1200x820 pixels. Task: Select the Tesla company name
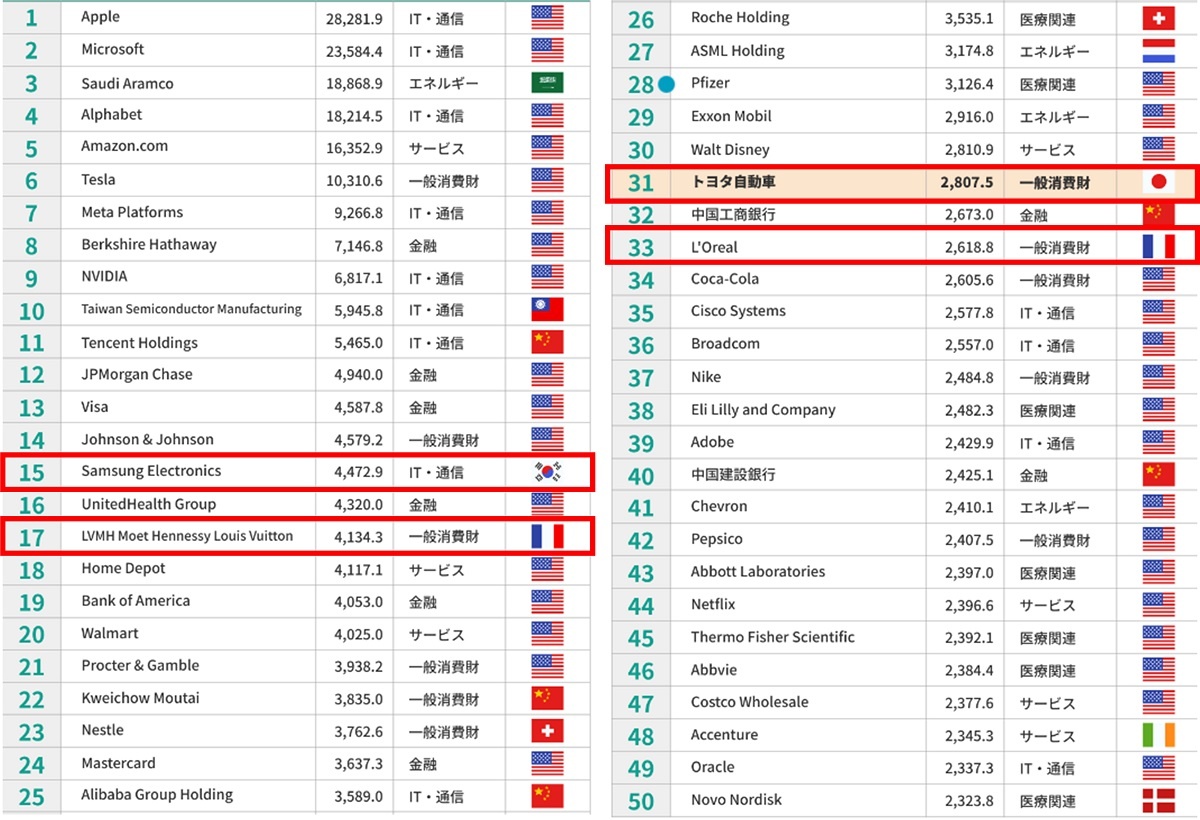point(98,180)
